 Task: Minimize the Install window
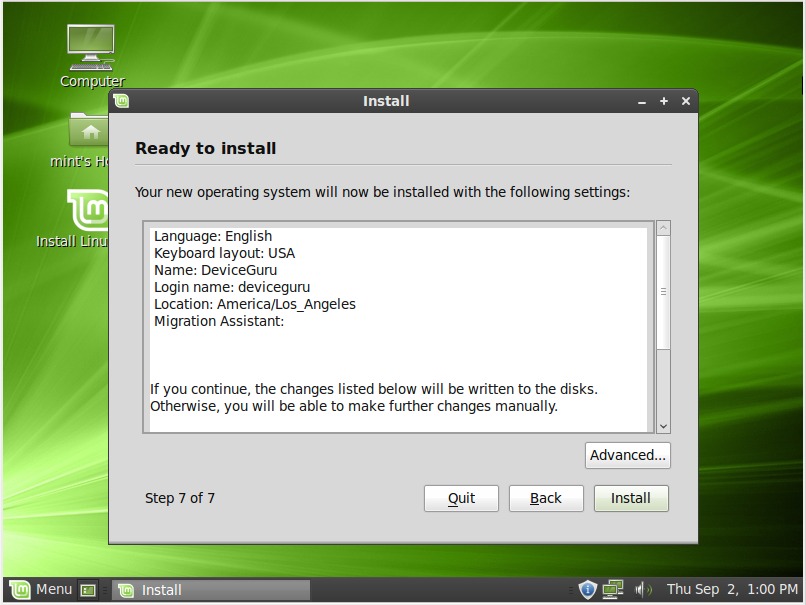[x=642, y=102]
